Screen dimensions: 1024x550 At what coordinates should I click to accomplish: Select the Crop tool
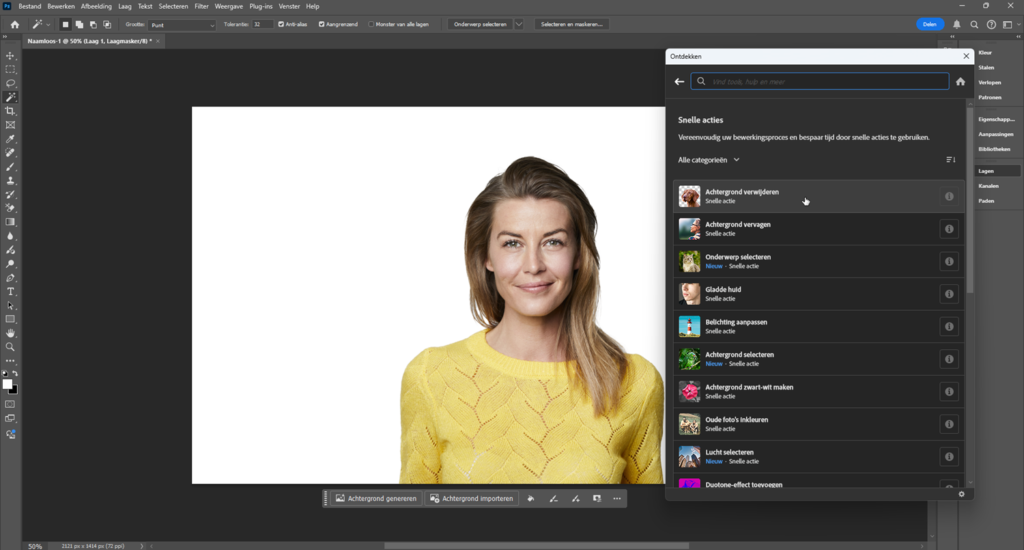(10, 111)
